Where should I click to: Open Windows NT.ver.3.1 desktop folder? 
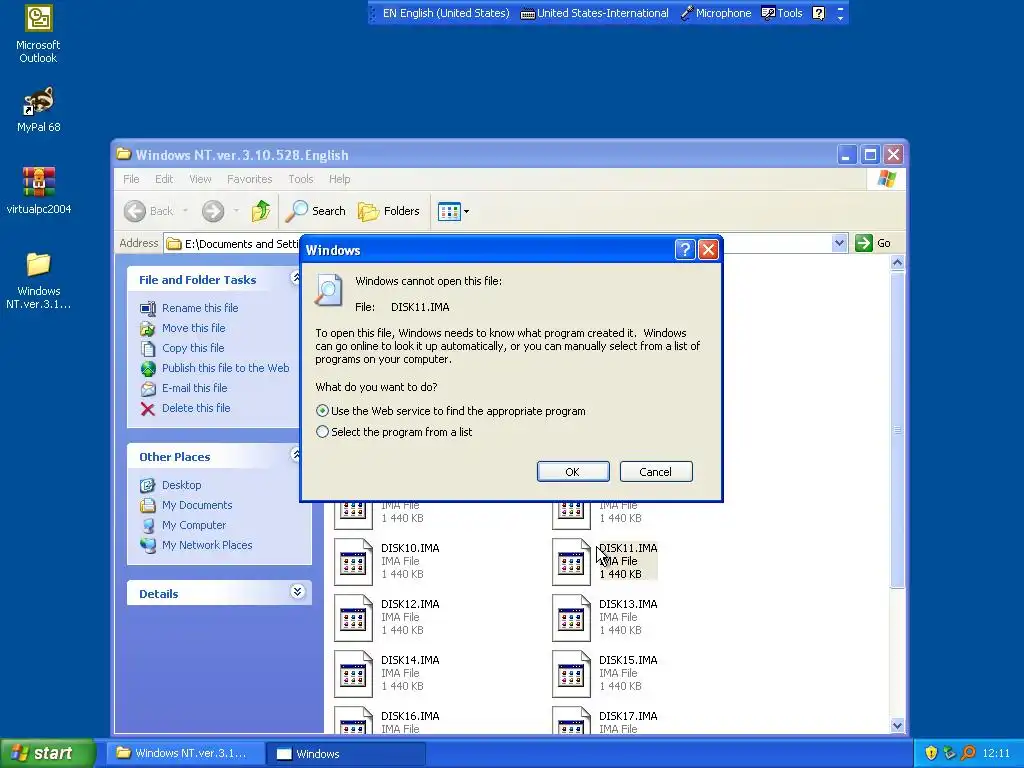coord(39,281)
